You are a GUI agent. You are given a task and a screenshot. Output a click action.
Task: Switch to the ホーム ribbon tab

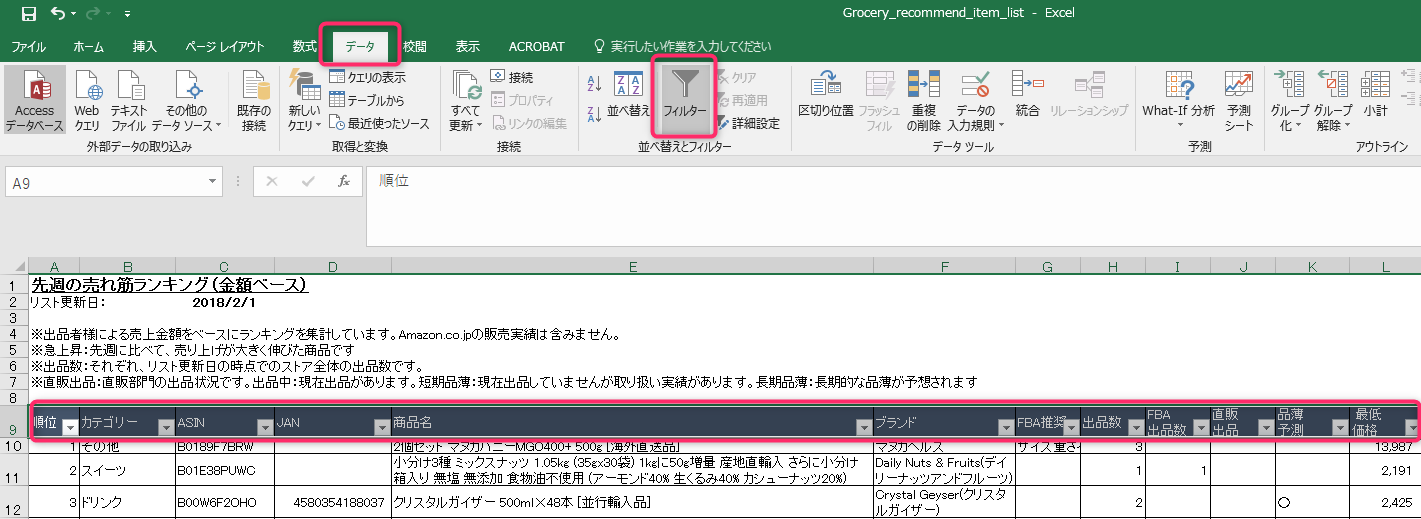(x=88, y=46)
